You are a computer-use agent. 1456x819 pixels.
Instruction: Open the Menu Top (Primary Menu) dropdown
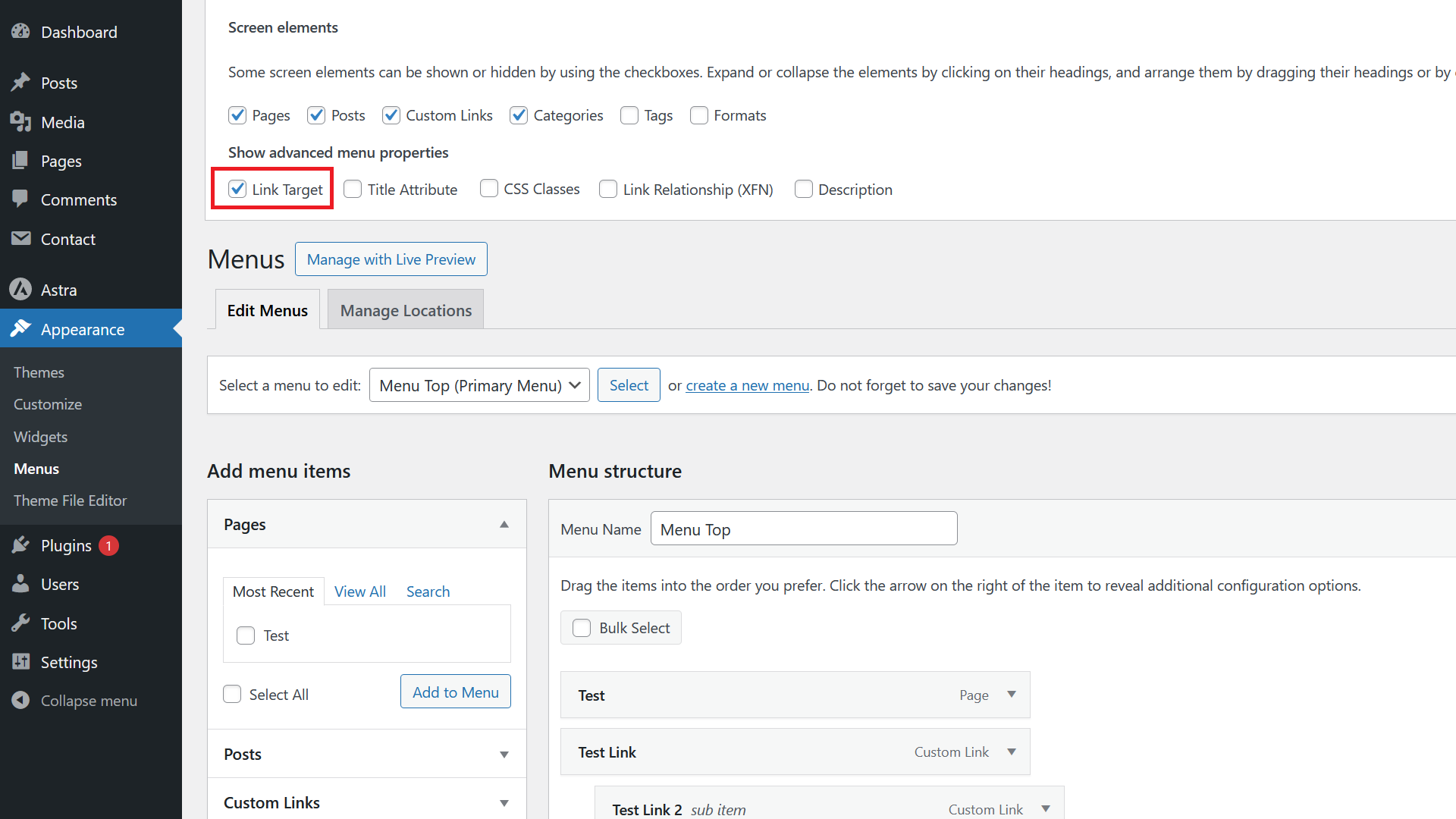[x=479, y=385]
